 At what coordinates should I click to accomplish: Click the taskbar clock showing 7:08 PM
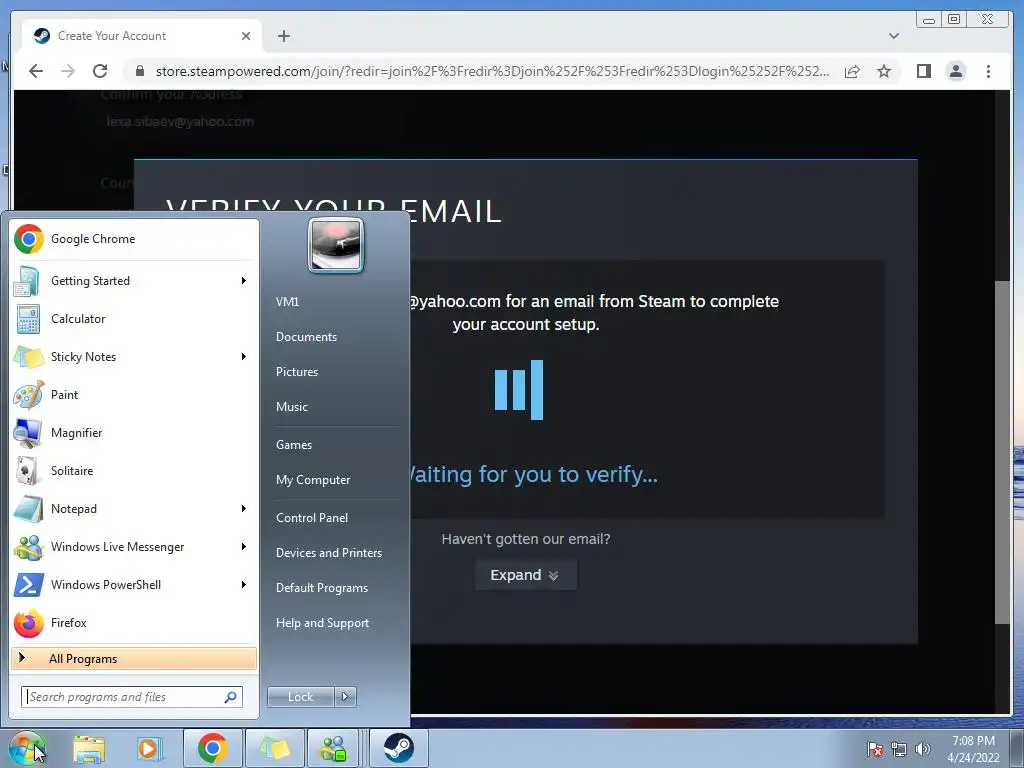coord(973,749)
